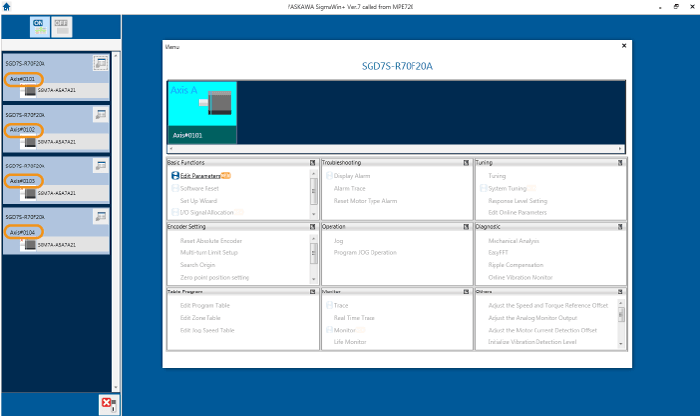Screen dimensions: 700x417
Task: Click the home icon in title bar
Action: [x=8, y=6]
